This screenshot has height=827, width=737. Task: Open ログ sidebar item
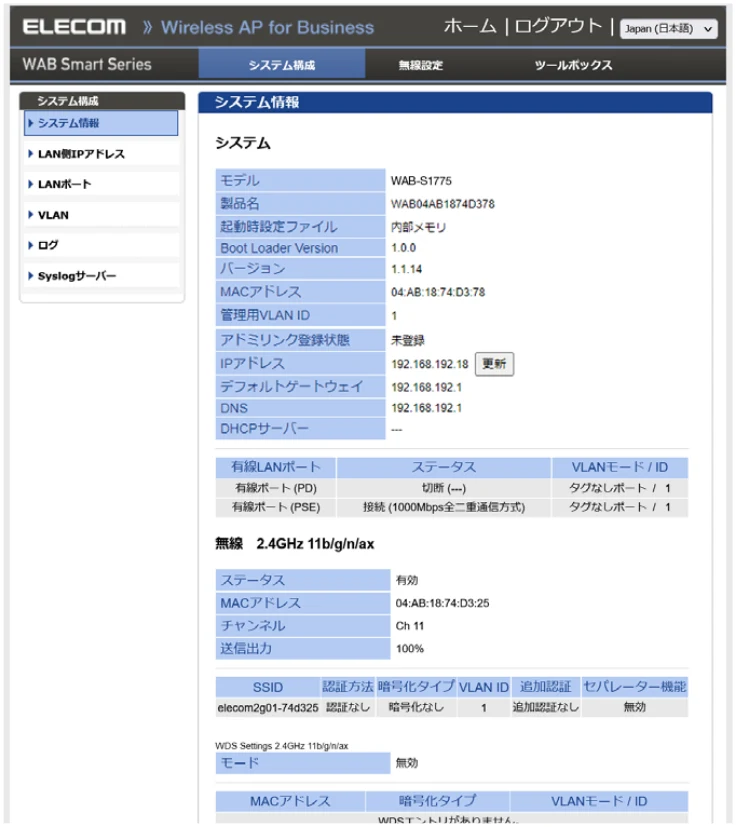pos(101,245)
